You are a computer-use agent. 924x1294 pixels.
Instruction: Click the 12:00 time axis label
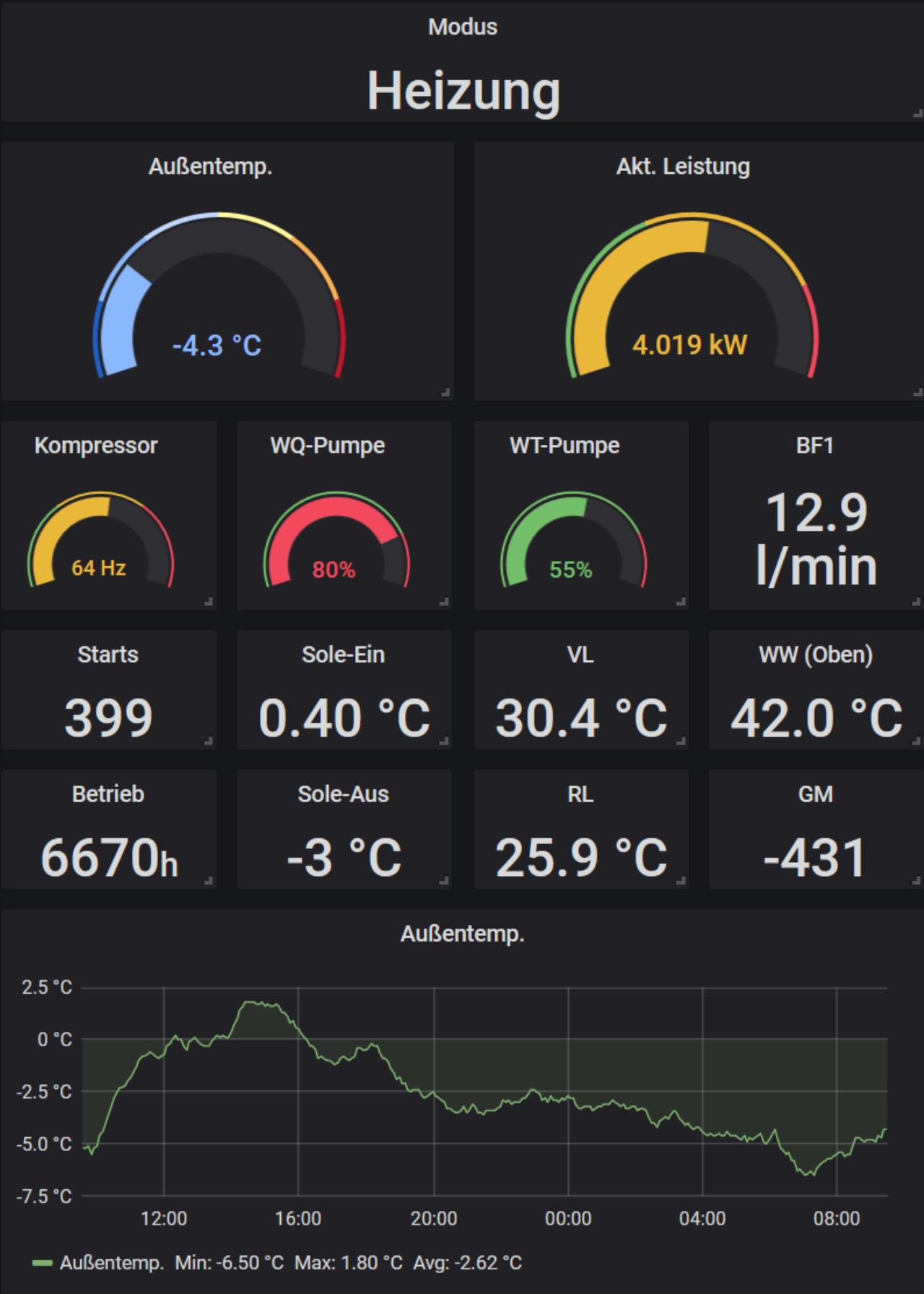coord(164,1218)
